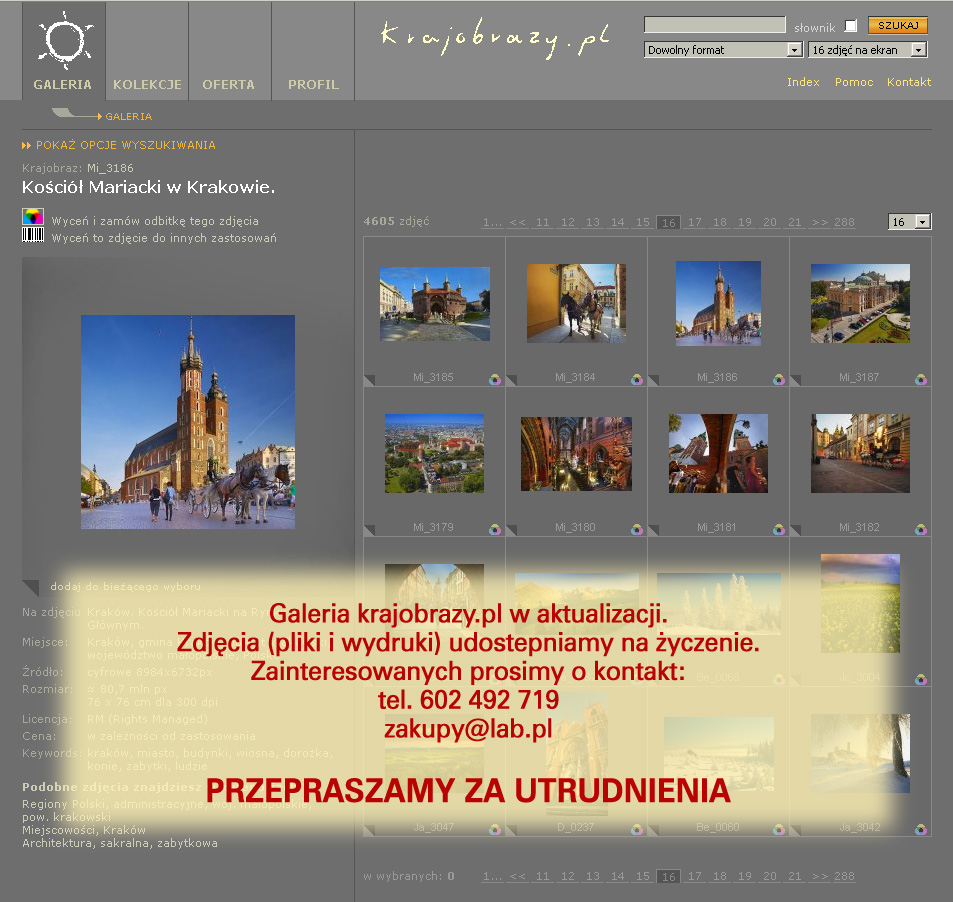
Task: Click color wheel icon under Mi_3185
Action: click(495, 379)
